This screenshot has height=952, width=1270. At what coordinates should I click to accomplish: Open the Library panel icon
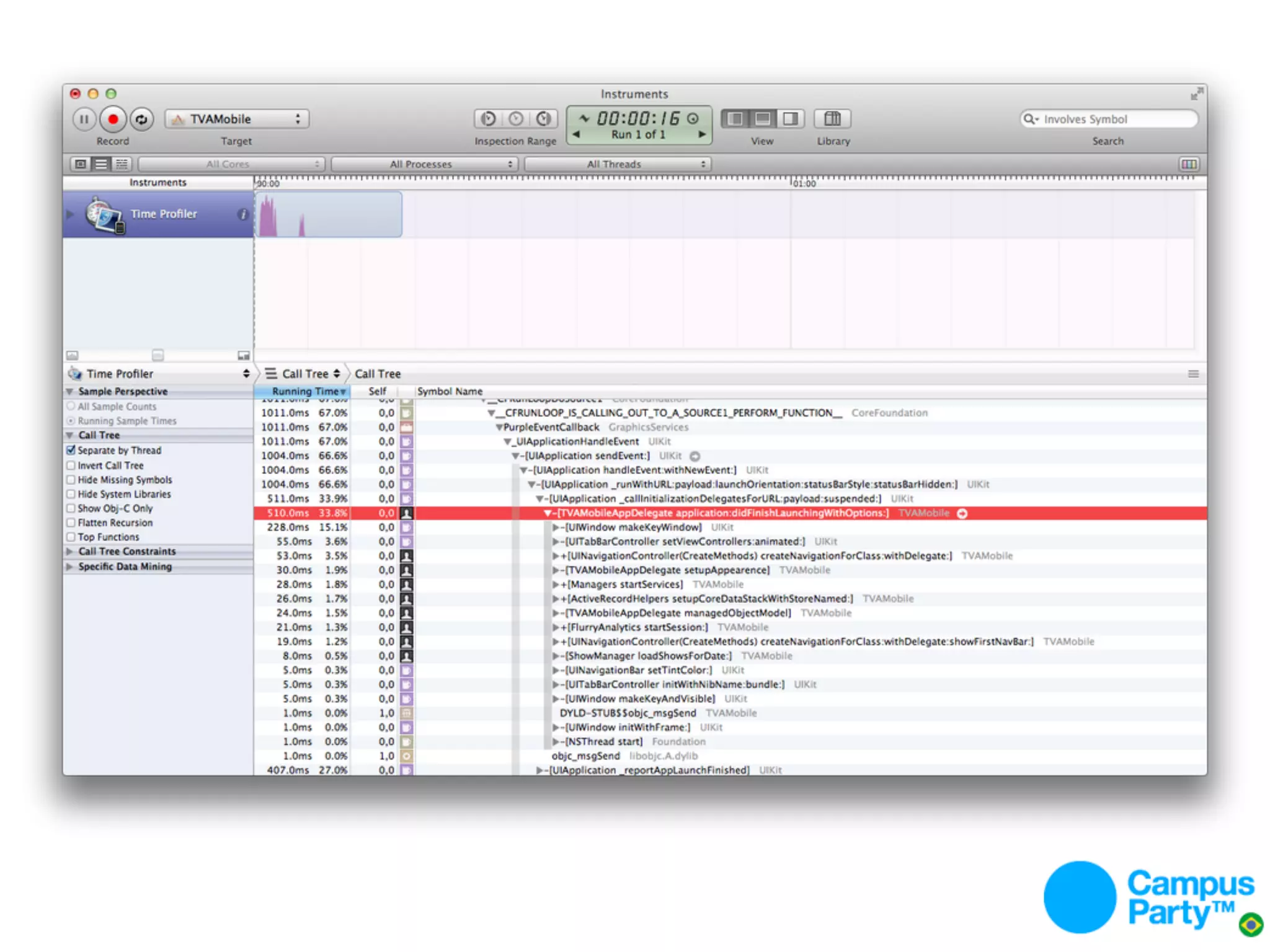832,118
